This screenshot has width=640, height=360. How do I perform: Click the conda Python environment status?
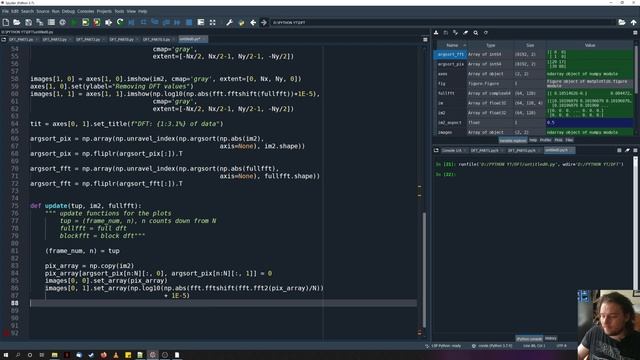492,346
